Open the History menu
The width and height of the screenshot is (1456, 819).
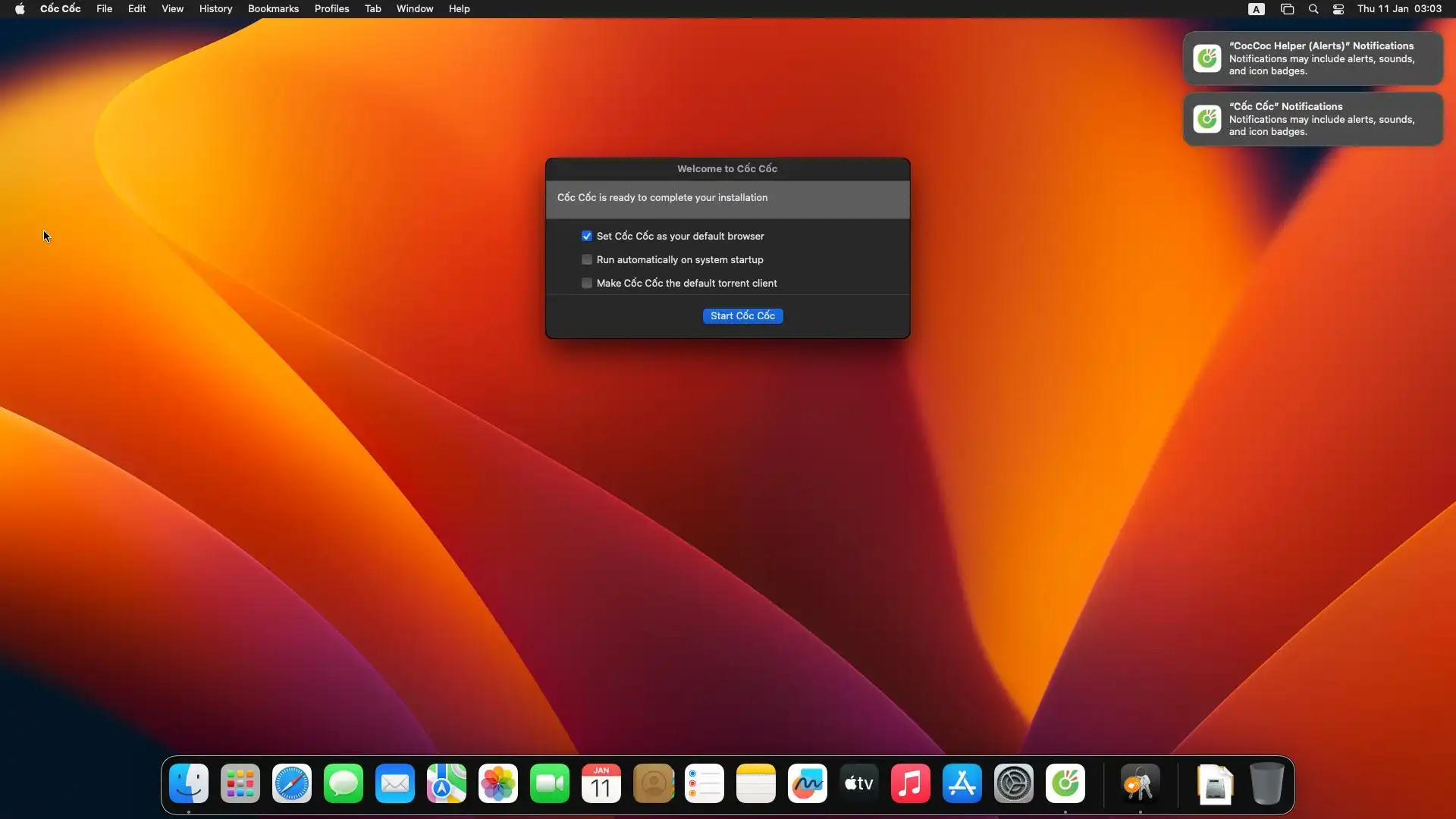(x=215, y=9)
